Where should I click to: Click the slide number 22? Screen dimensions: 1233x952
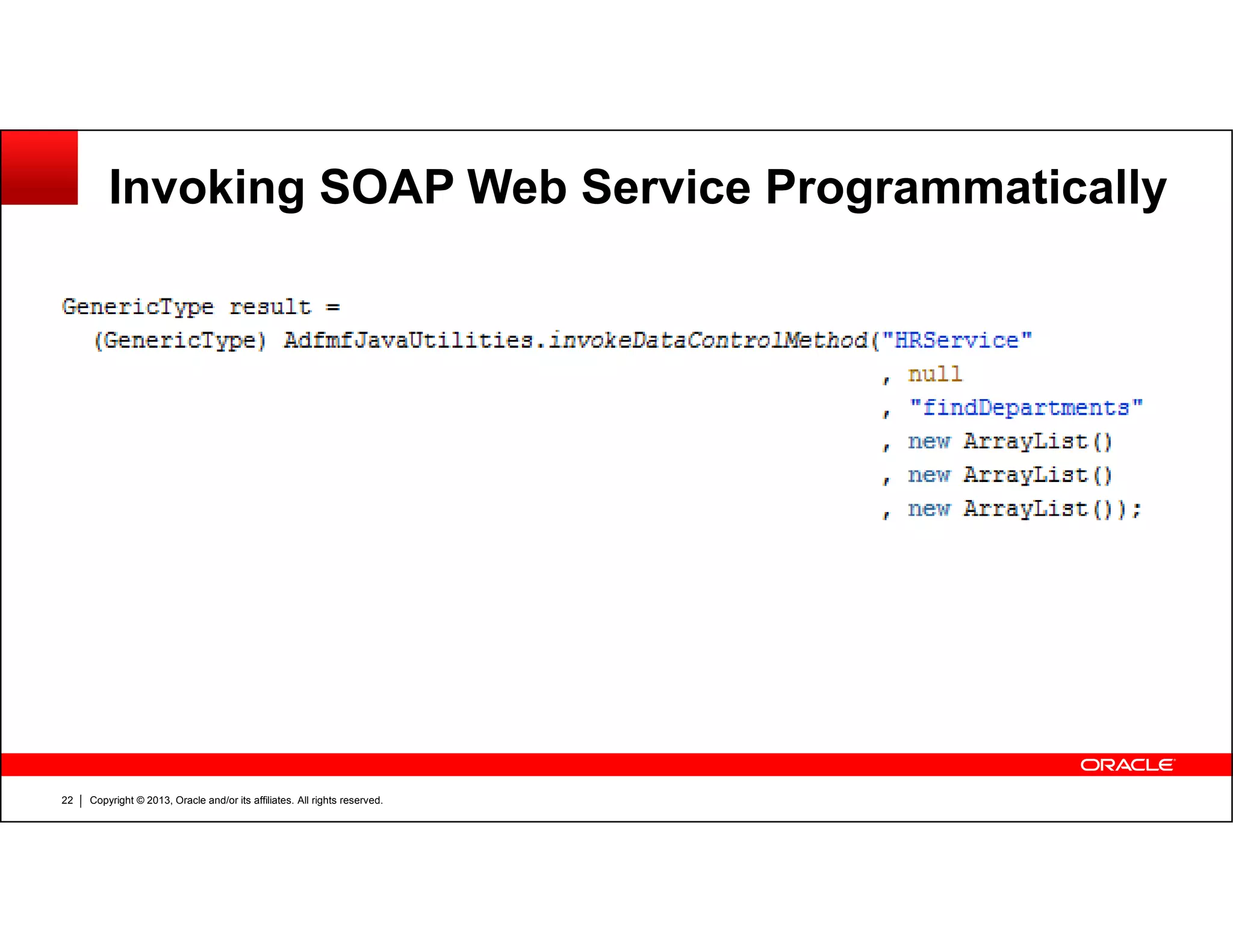[67, 800]
